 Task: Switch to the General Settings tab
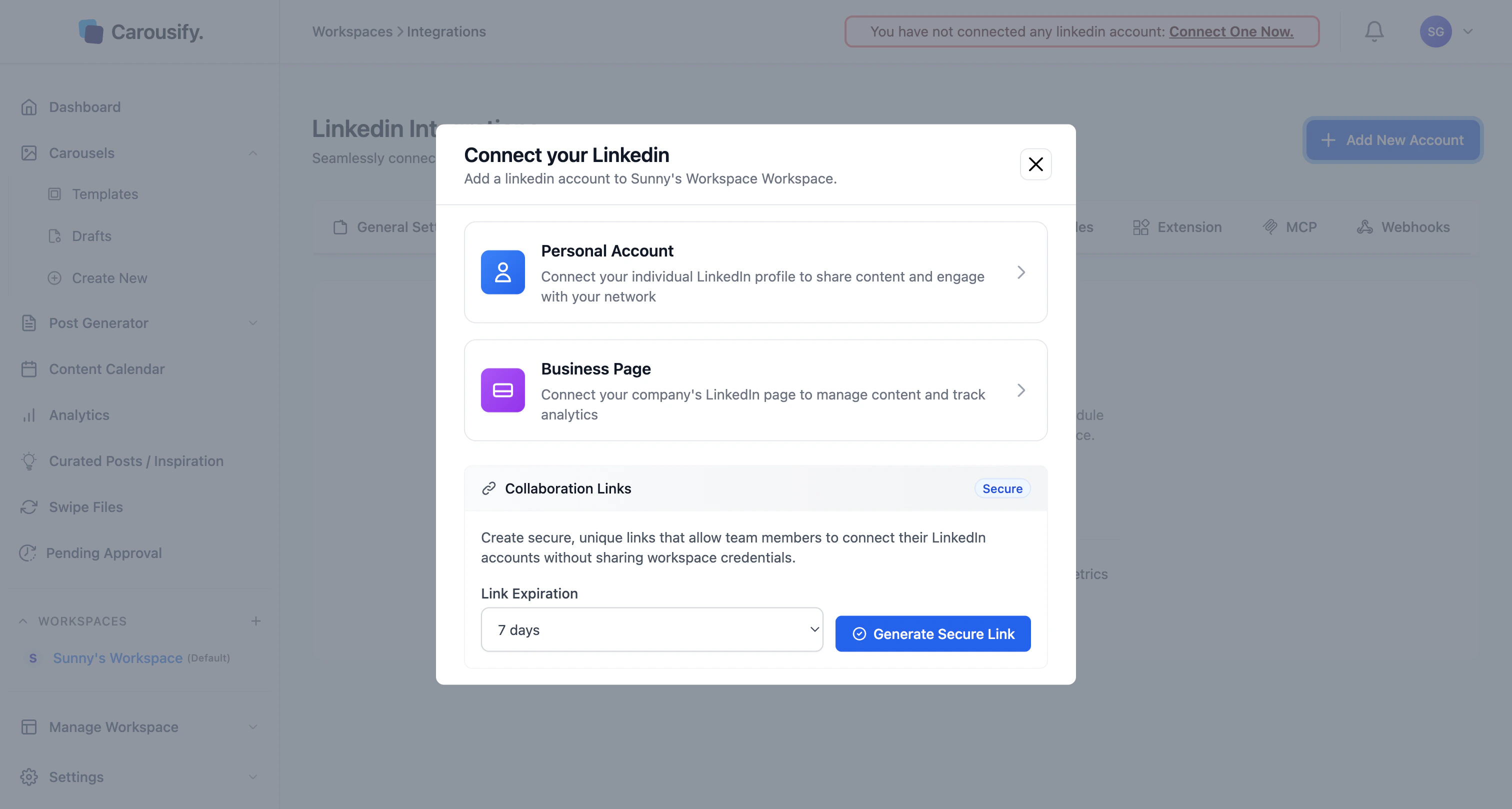click(x=385, y=227)
